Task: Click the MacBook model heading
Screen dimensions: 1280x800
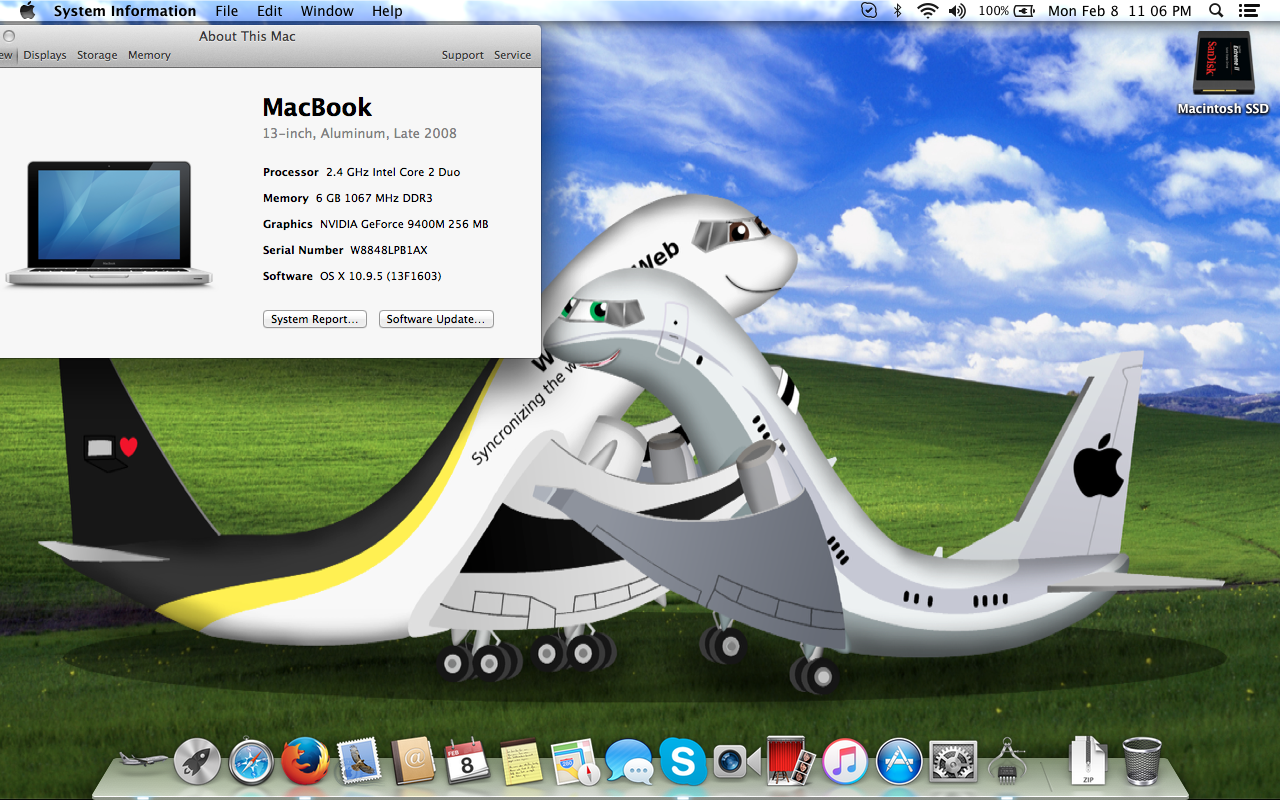Action: 317,107
